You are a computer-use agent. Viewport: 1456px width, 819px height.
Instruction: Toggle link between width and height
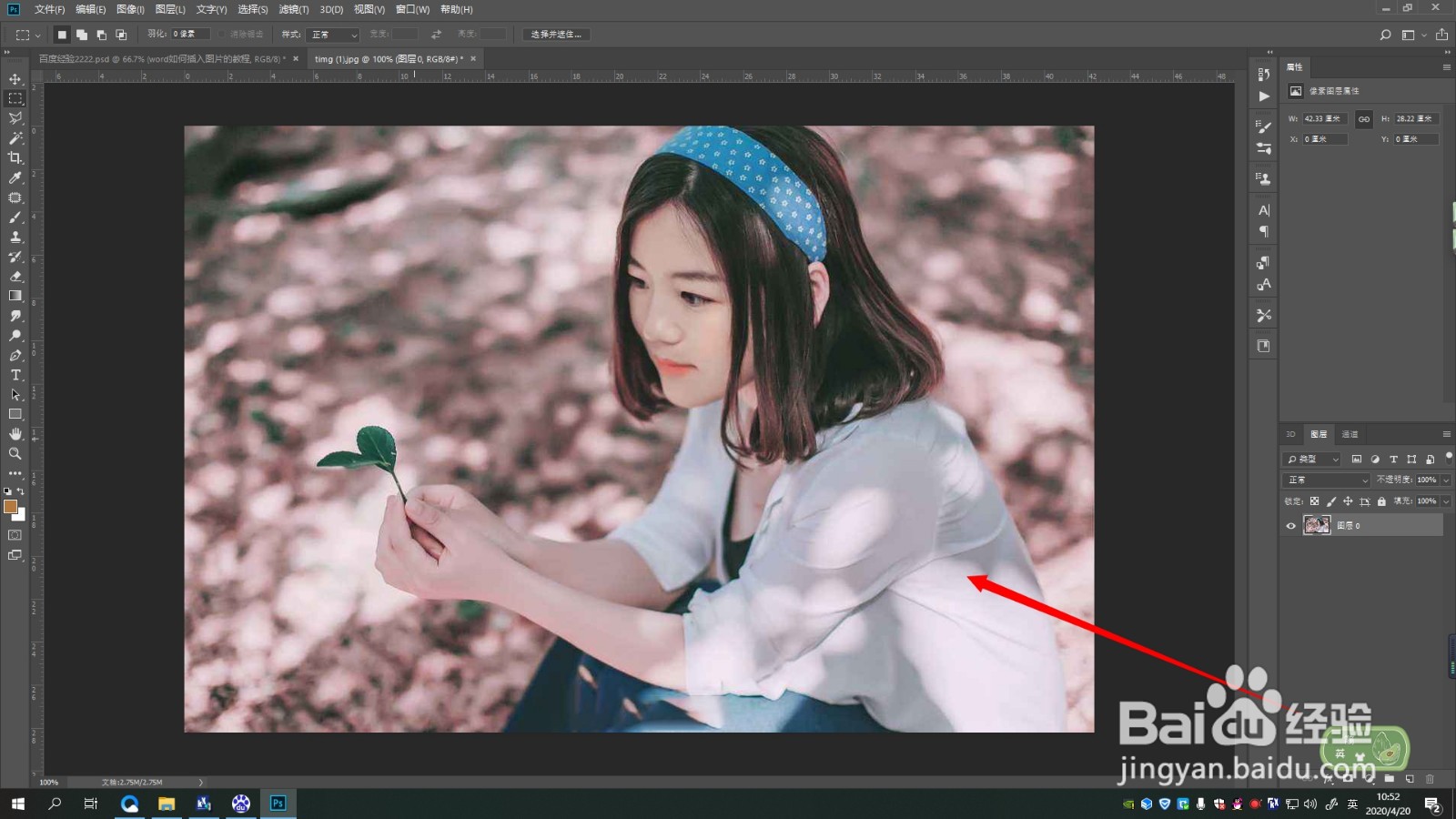click(x=1363, y=119)
